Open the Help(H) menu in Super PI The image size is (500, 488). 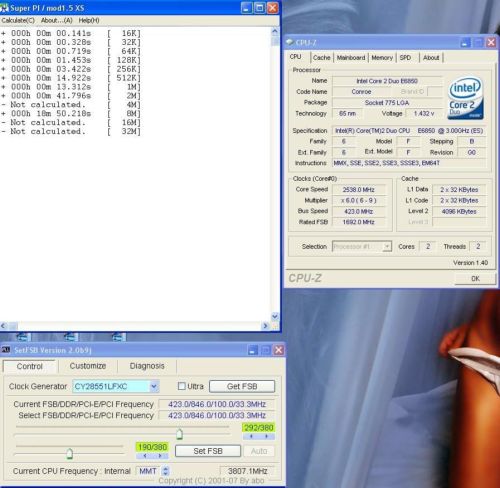click(x=89, y=20)
